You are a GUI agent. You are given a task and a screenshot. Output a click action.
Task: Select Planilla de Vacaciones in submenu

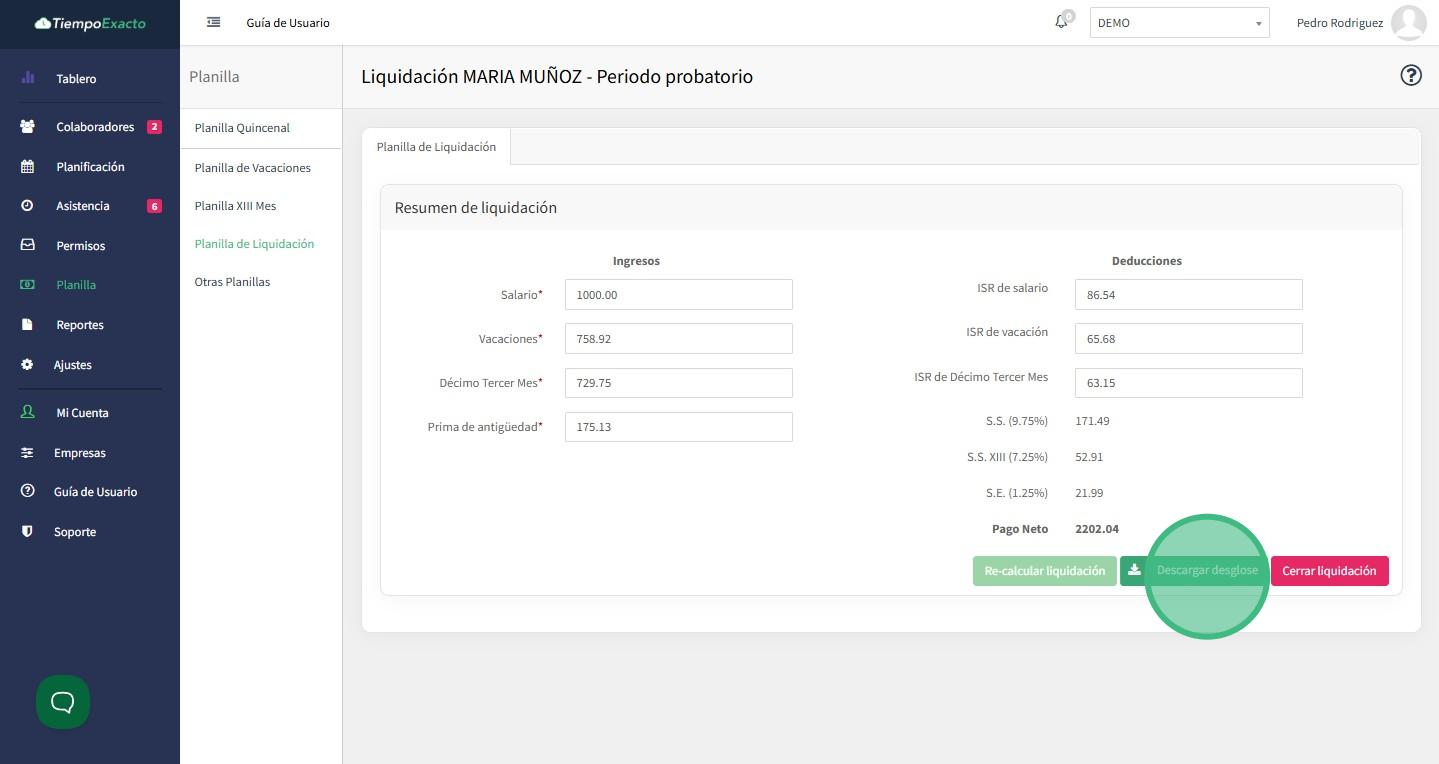tap(252, 168)
